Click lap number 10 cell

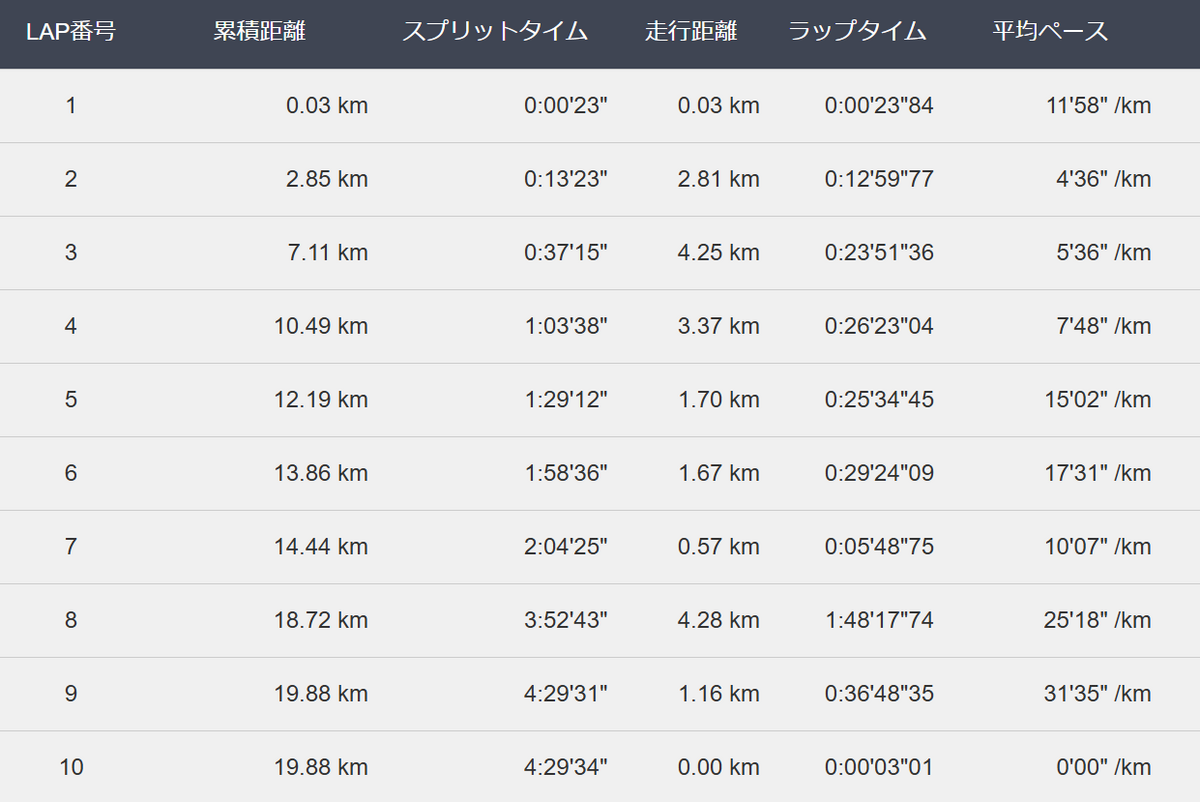click(71, 767)
